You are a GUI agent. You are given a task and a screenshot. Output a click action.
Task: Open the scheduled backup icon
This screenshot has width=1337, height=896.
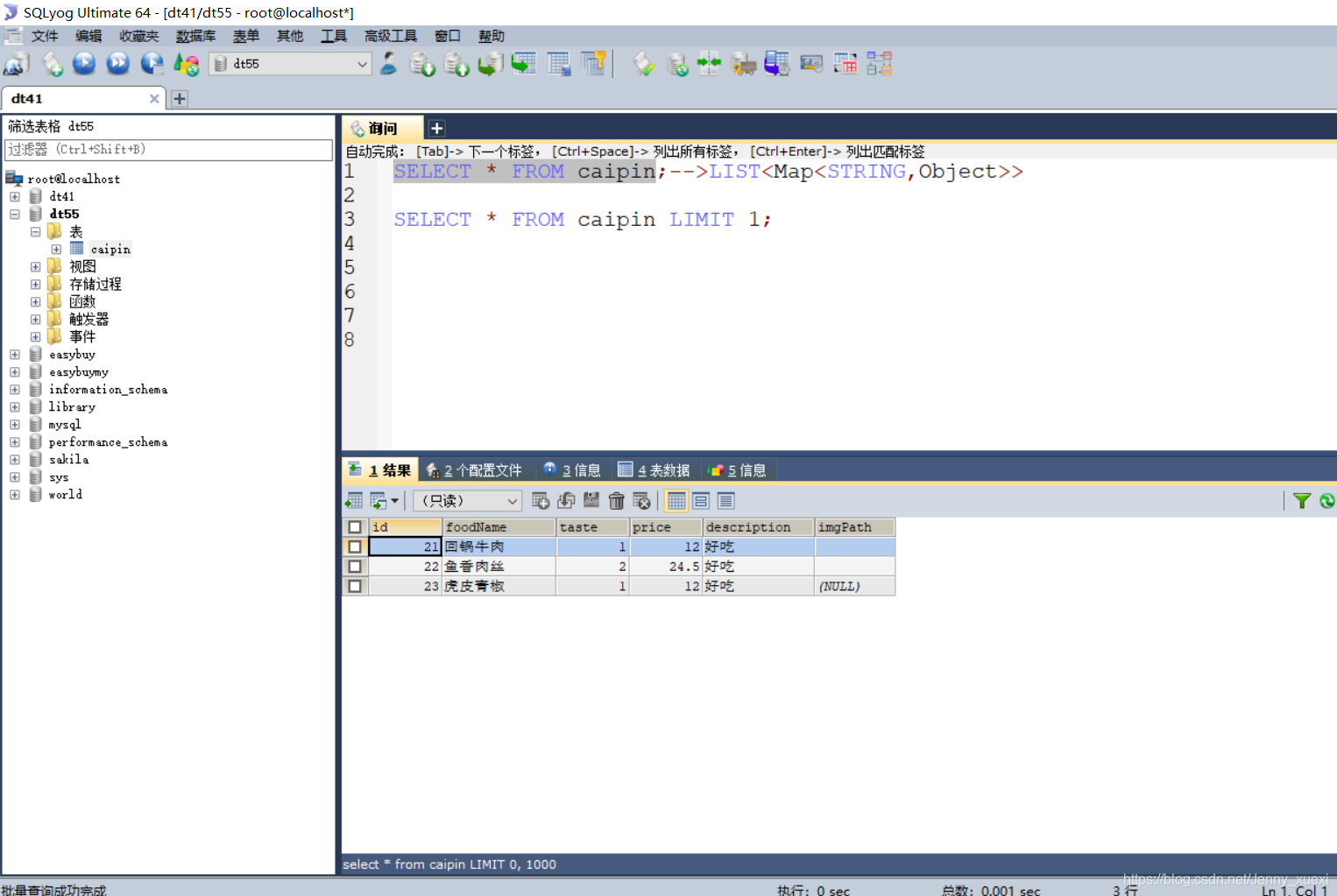pos(777,64)
